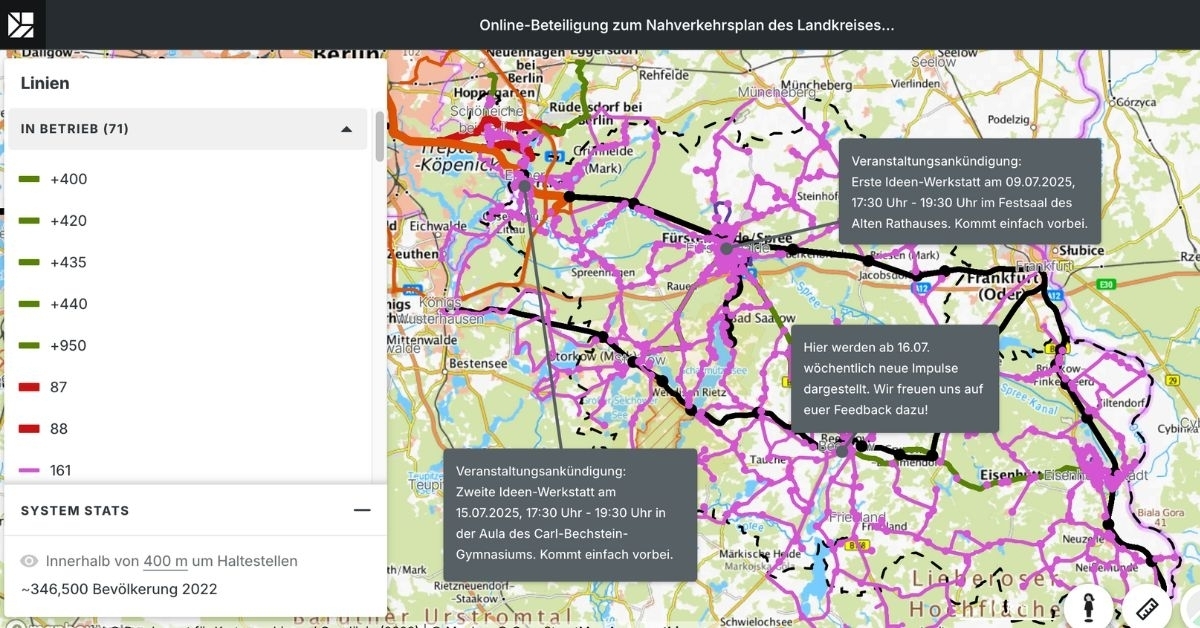Click the Zweite Ideen-Werkstatt announcement box
Screen dimensions: 1200x628
(x=569, y=512)
